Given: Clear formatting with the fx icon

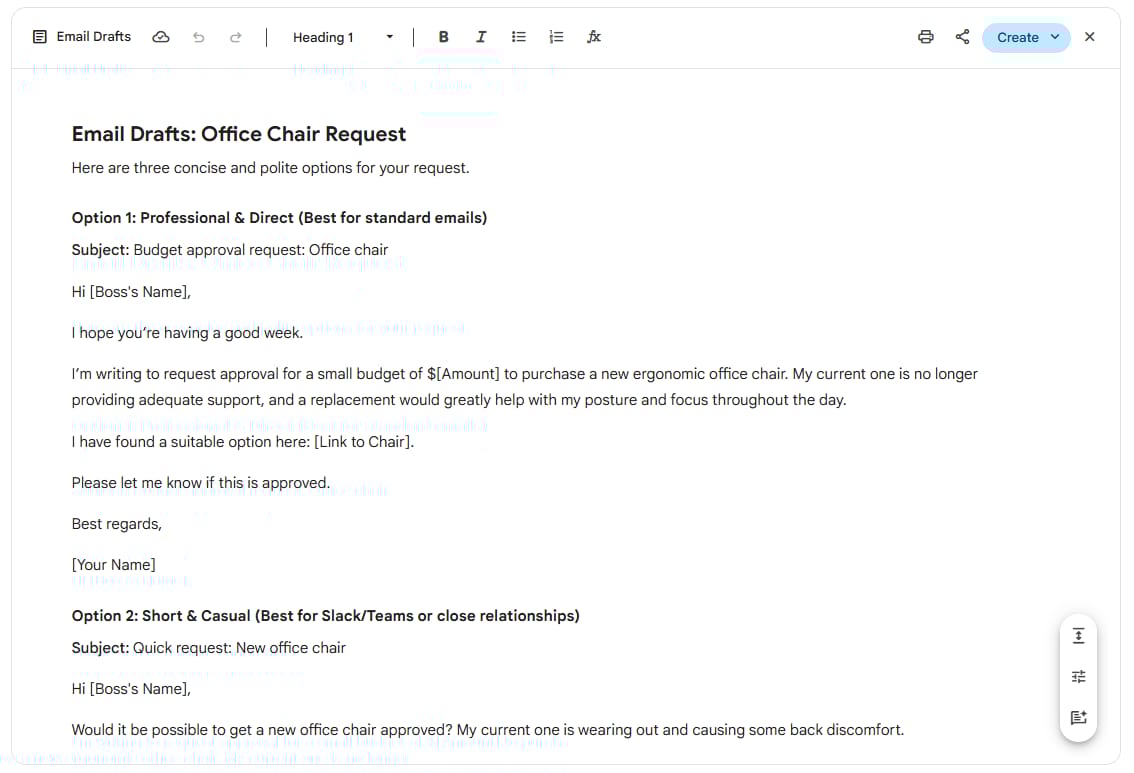Looking at the screenshot, I should [x=594, y=37].
